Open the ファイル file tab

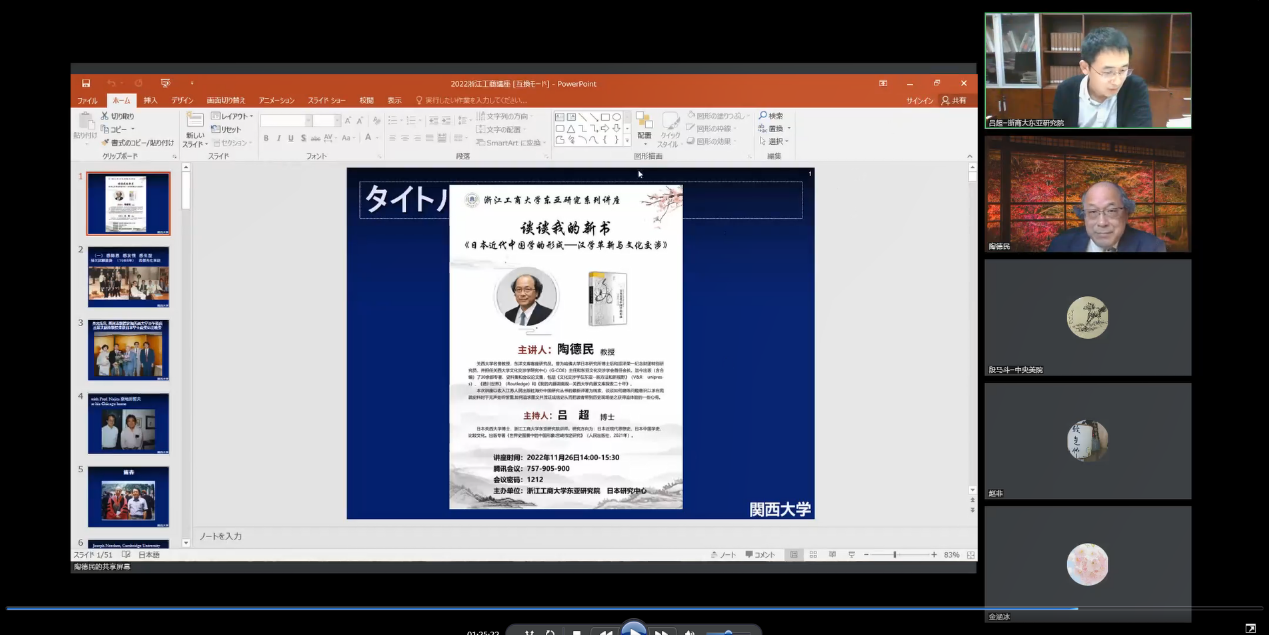87,100
